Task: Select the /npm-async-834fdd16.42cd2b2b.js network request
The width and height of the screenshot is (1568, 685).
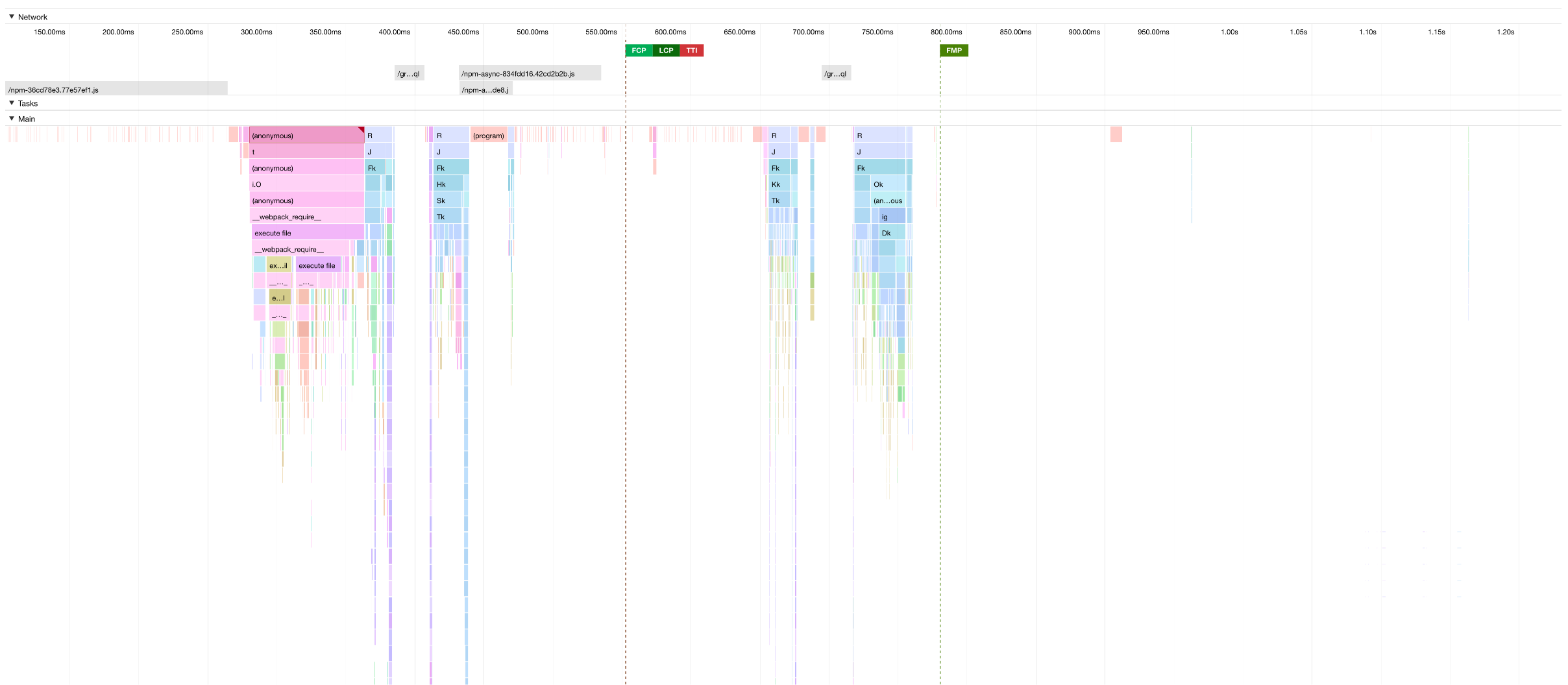Action: [x=530, y=73]
